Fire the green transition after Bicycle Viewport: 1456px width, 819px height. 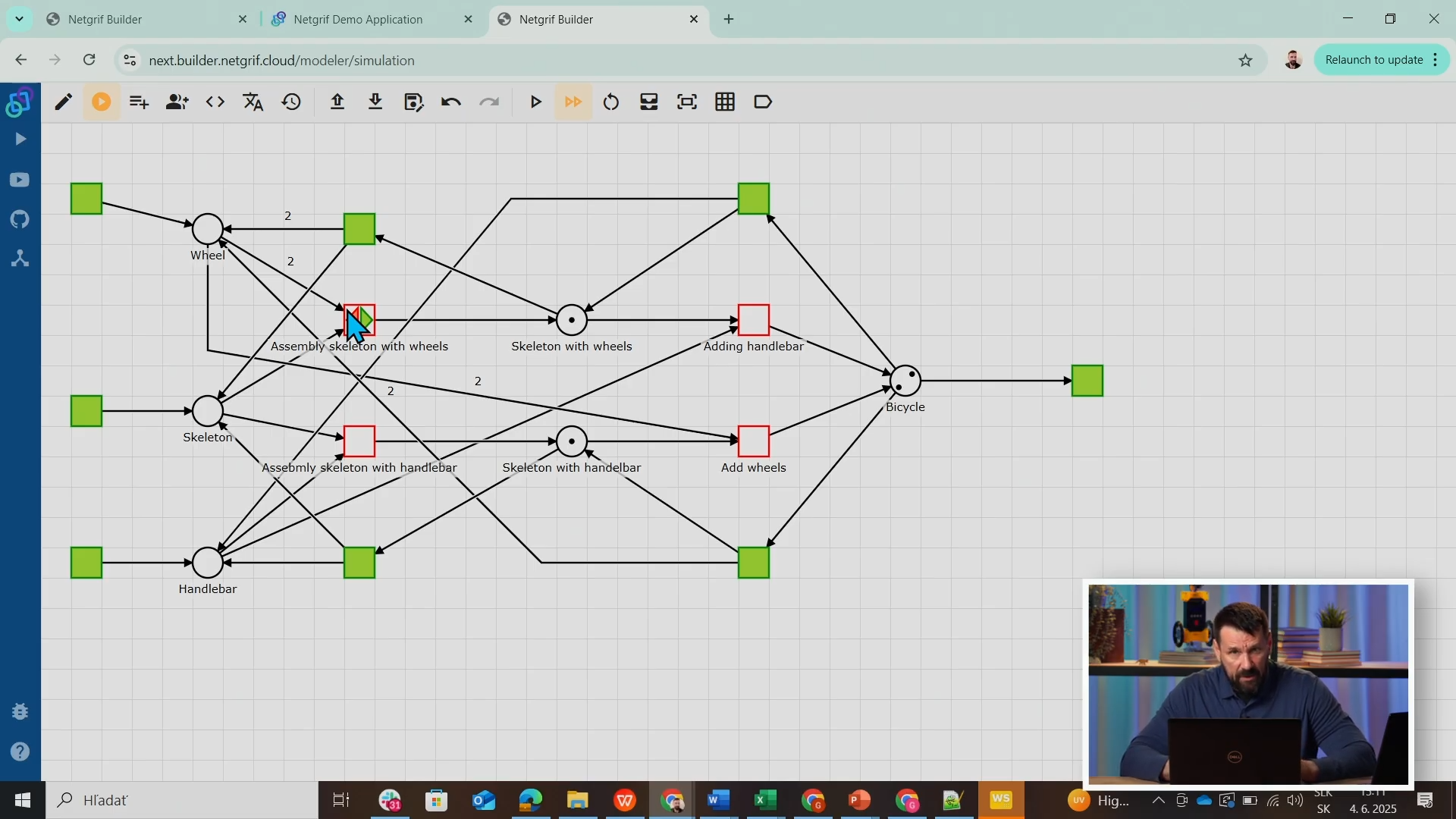[1087, 381]
